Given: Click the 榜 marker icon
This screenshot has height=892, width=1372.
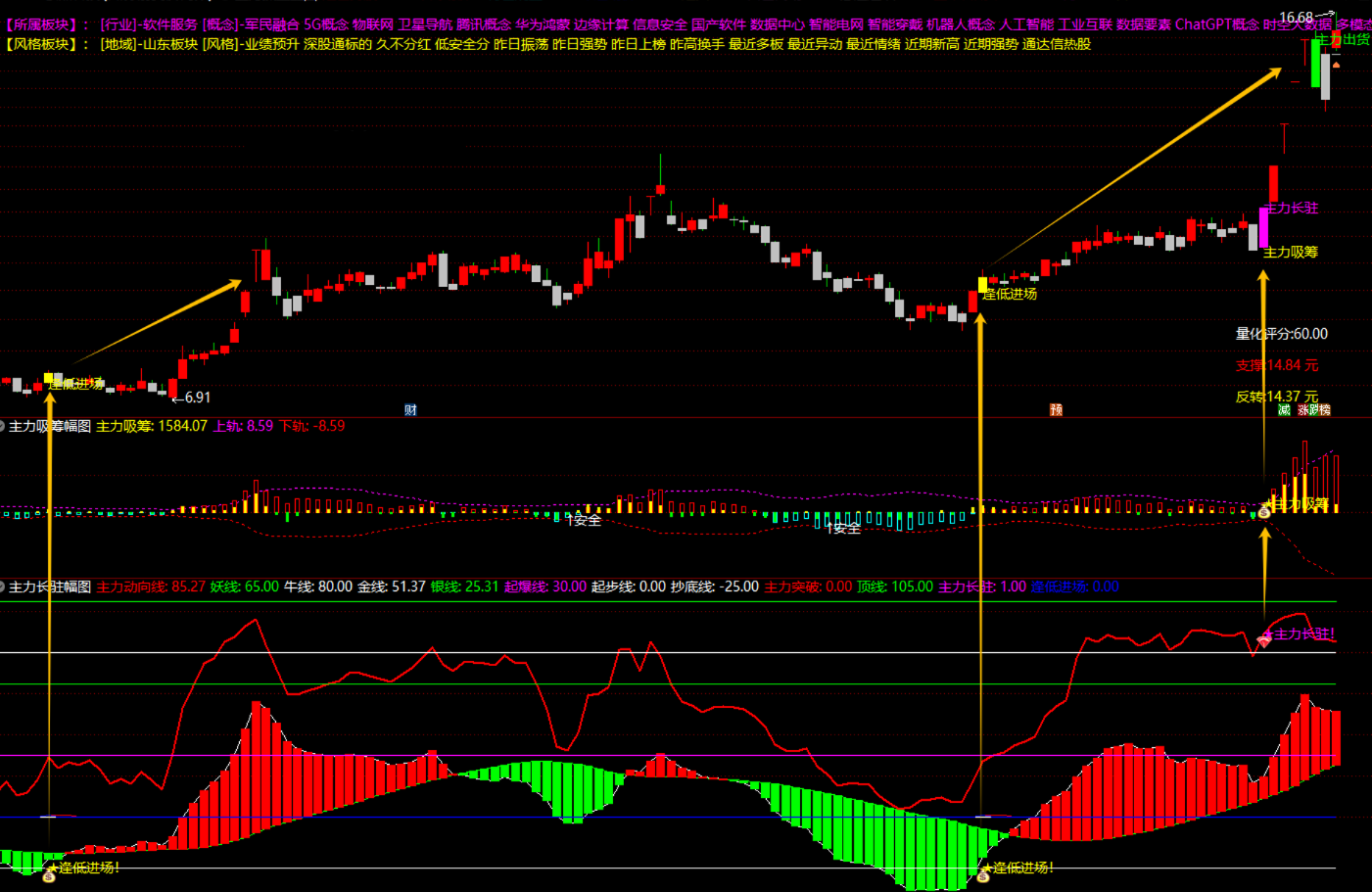Looking at the screenshot, I should [1325, 409].
